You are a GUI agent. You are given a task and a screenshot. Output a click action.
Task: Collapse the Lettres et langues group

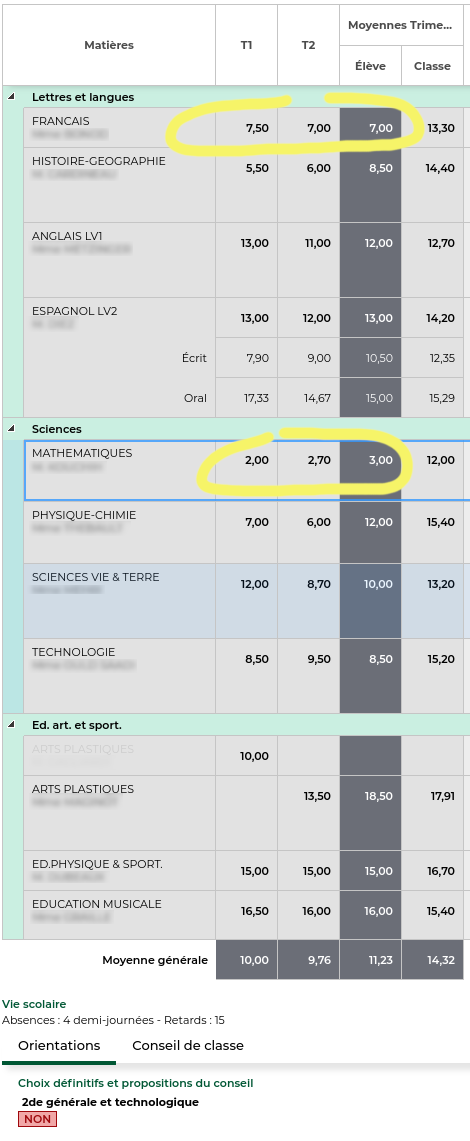click(x=11, y=97)
